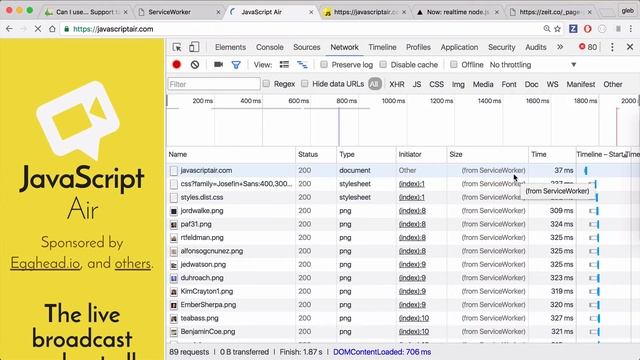The image size is (640, 360).
Task: Toggle the overview waterfall view icon
Action: [x=302, y=64]
